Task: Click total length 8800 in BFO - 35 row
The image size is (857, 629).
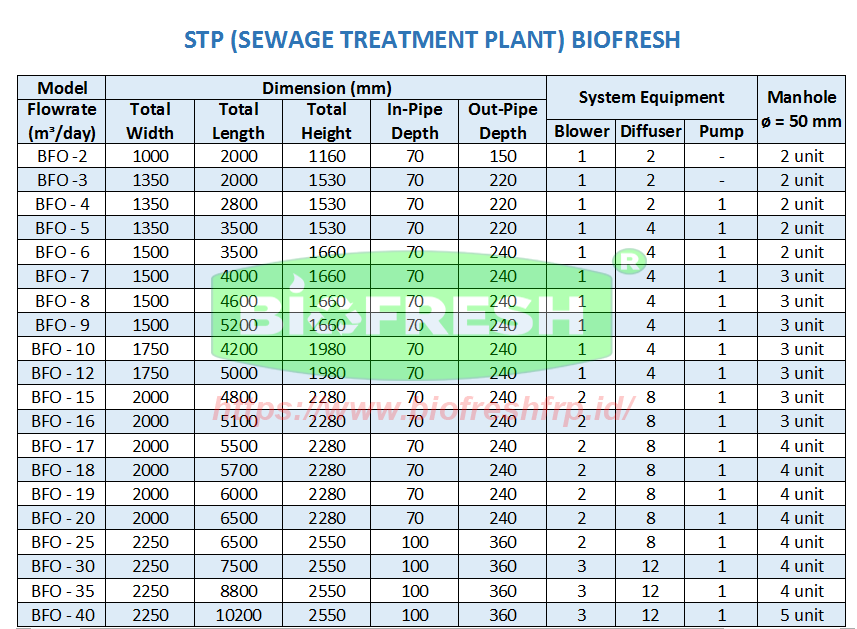Action: tap(238, 591)
